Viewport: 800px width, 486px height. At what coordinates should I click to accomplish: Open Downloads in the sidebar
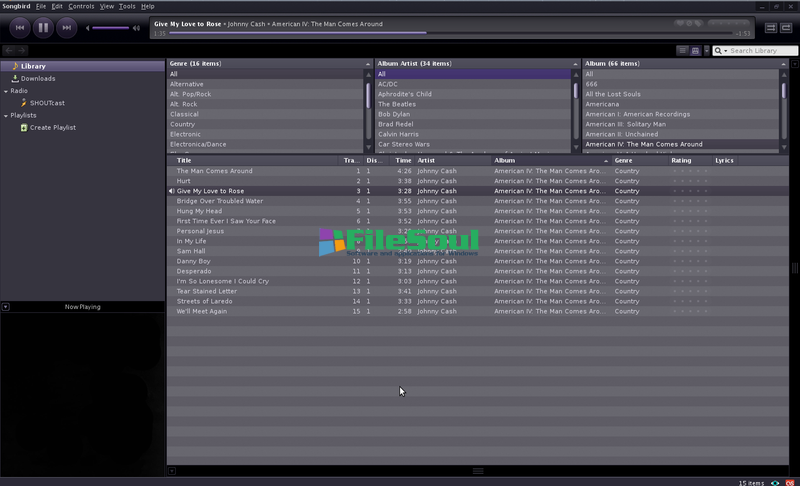tap(38, 78)
